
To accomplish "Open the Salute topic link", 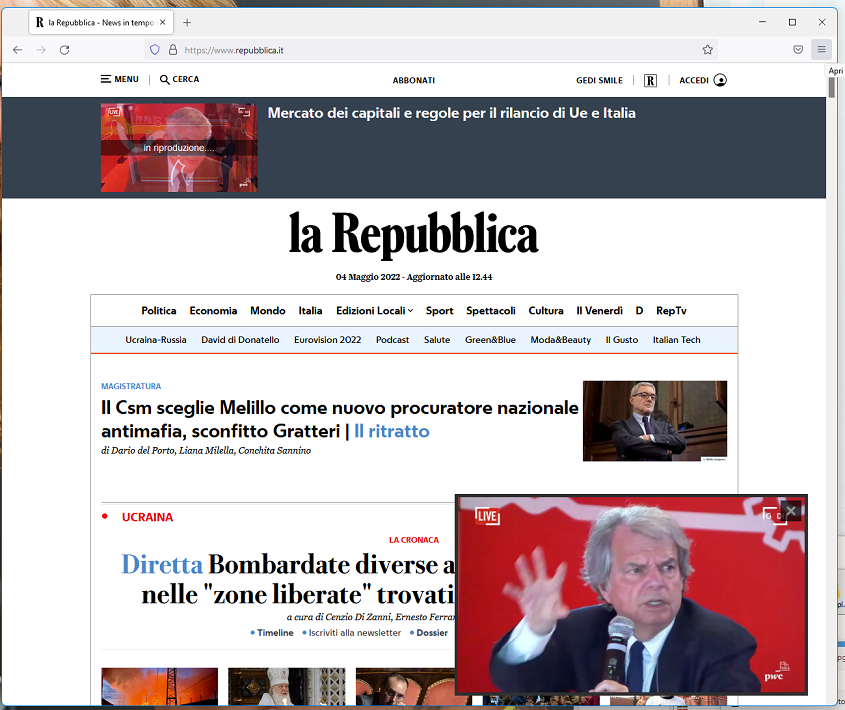I will click(x=437, y=340).
